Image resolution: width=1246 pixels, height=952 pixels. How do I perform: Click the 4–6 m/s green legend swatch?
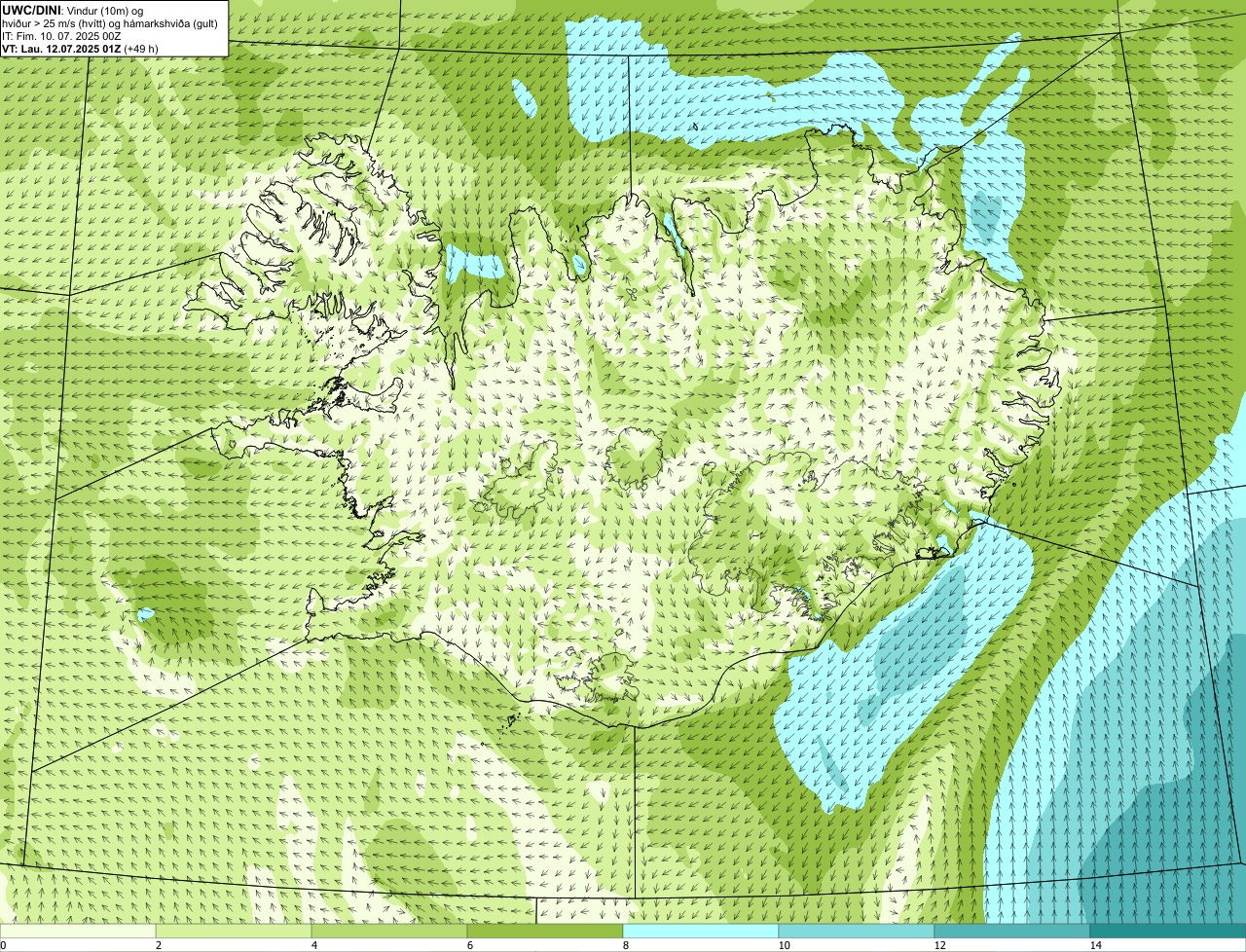(x=389, y=931)
